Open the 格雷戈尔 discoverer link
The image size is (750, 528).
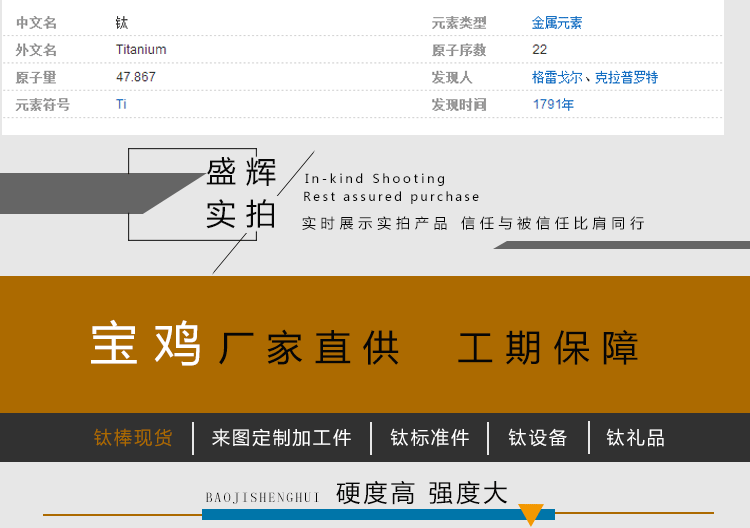coord(557,77)
